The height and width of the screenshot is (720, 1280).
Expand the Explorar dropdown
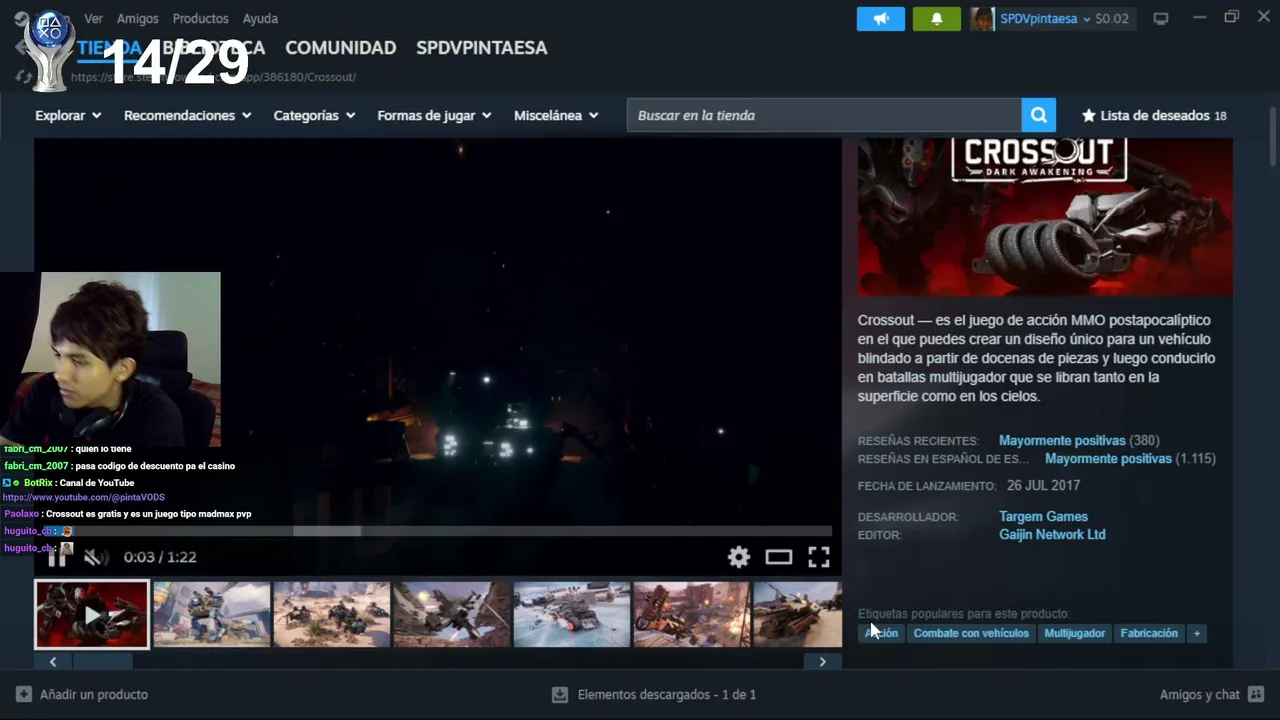[x=68, y=115]
